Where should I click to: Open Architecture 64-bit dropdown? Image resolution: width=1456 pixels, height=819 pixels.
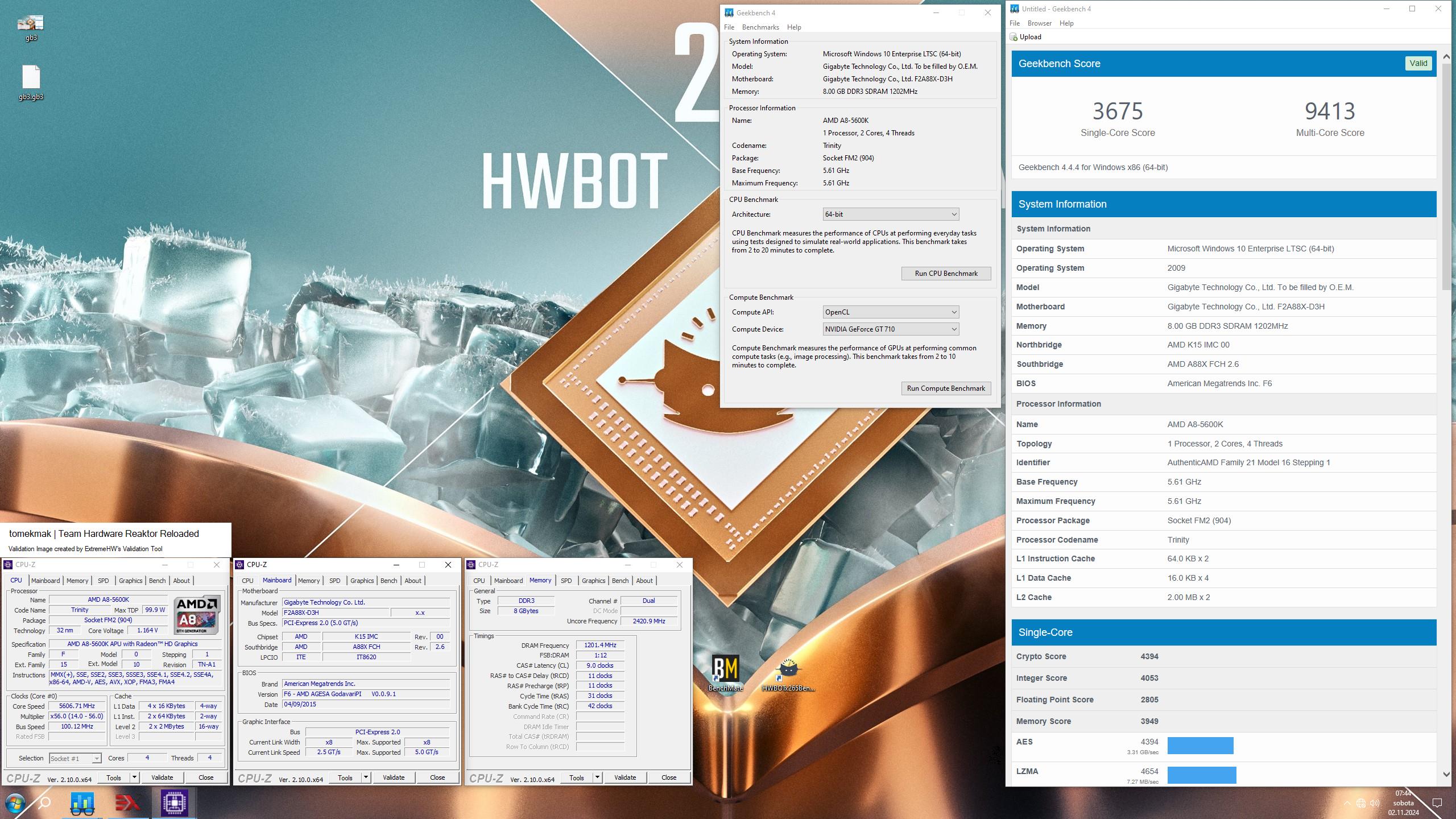(x=891, y=214)
